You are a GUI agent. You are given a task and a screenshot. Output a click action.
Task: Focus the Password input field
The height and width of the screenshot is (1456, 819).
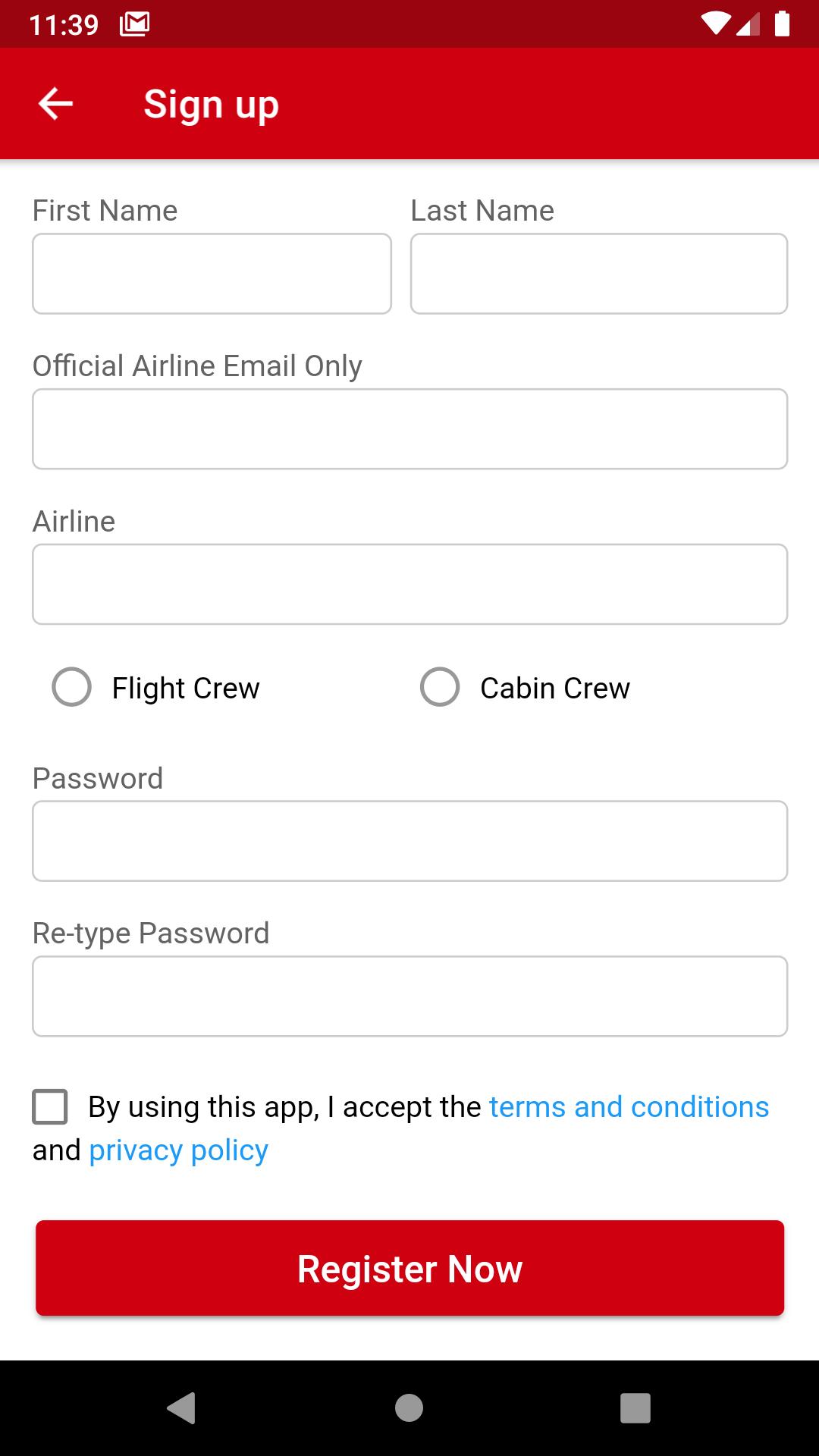coord(409,841)
